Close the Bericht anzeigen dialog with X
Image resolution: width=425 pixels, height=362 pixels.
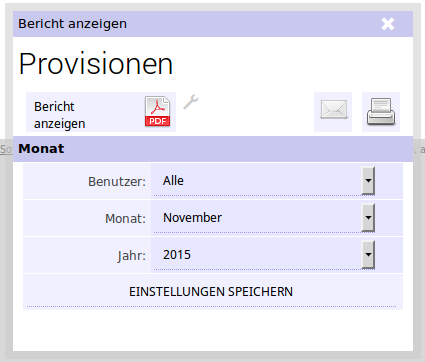click(388, 24)
